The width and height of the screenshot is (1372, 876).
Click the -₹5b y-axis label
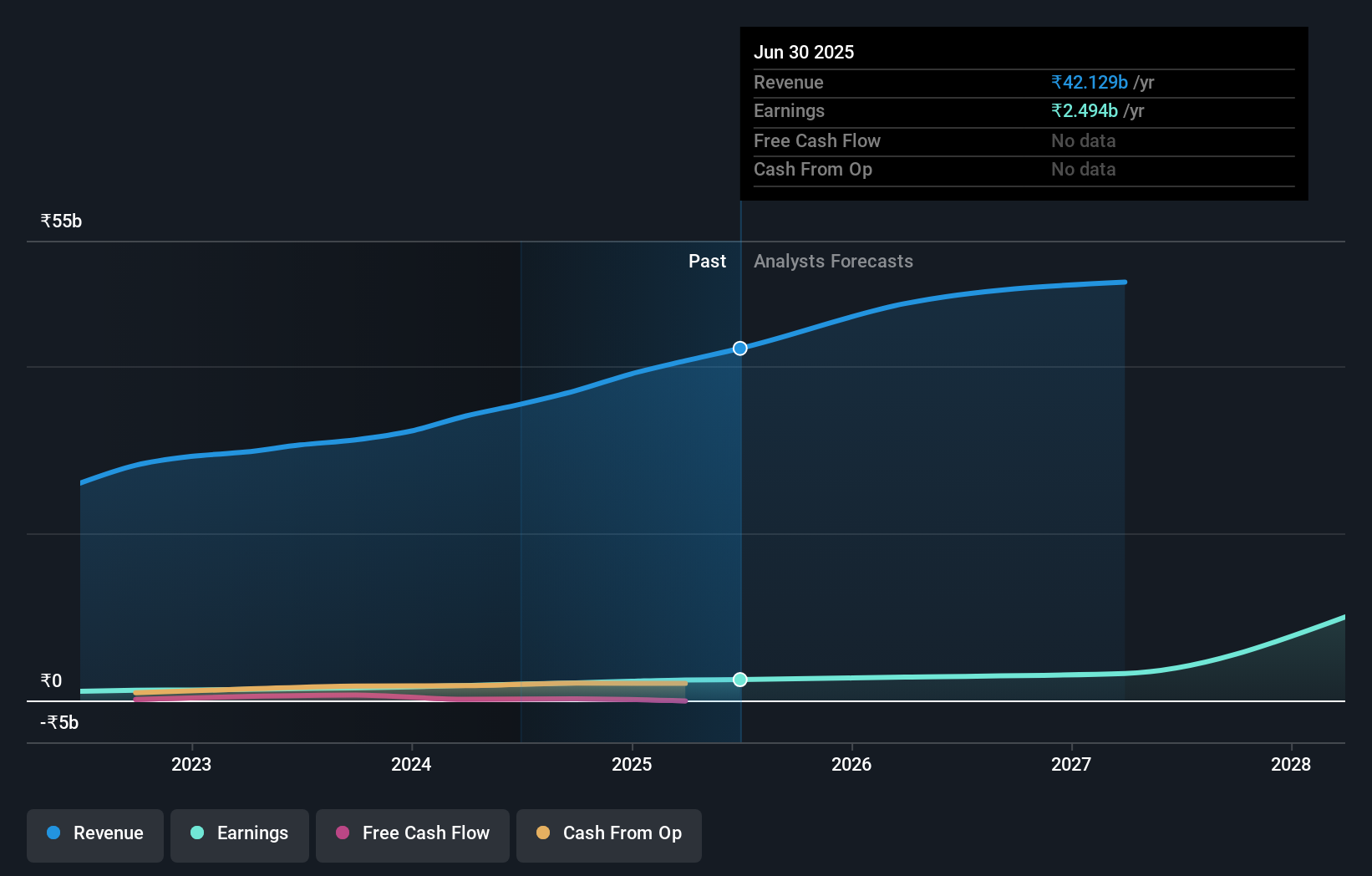coord(59,722)
